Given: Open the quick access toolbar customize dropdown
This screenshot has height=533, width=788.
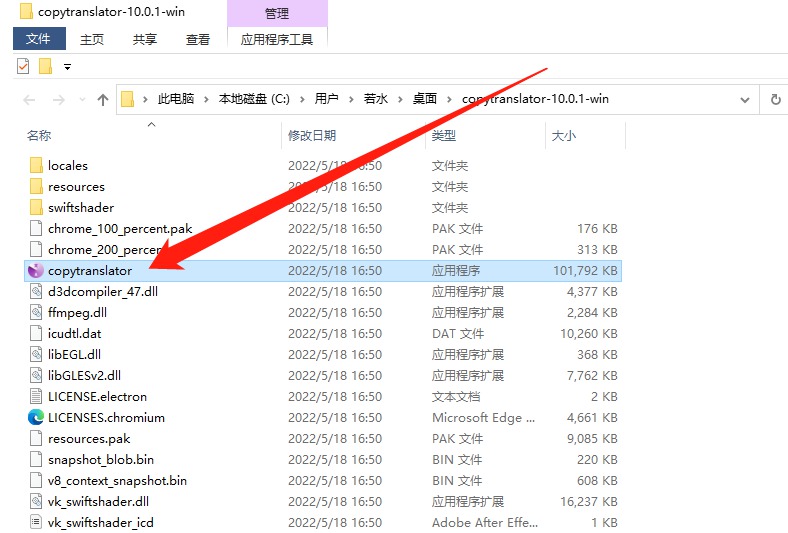Looking at the screenshot, I should pyautogui.click(x=67, y=66).
